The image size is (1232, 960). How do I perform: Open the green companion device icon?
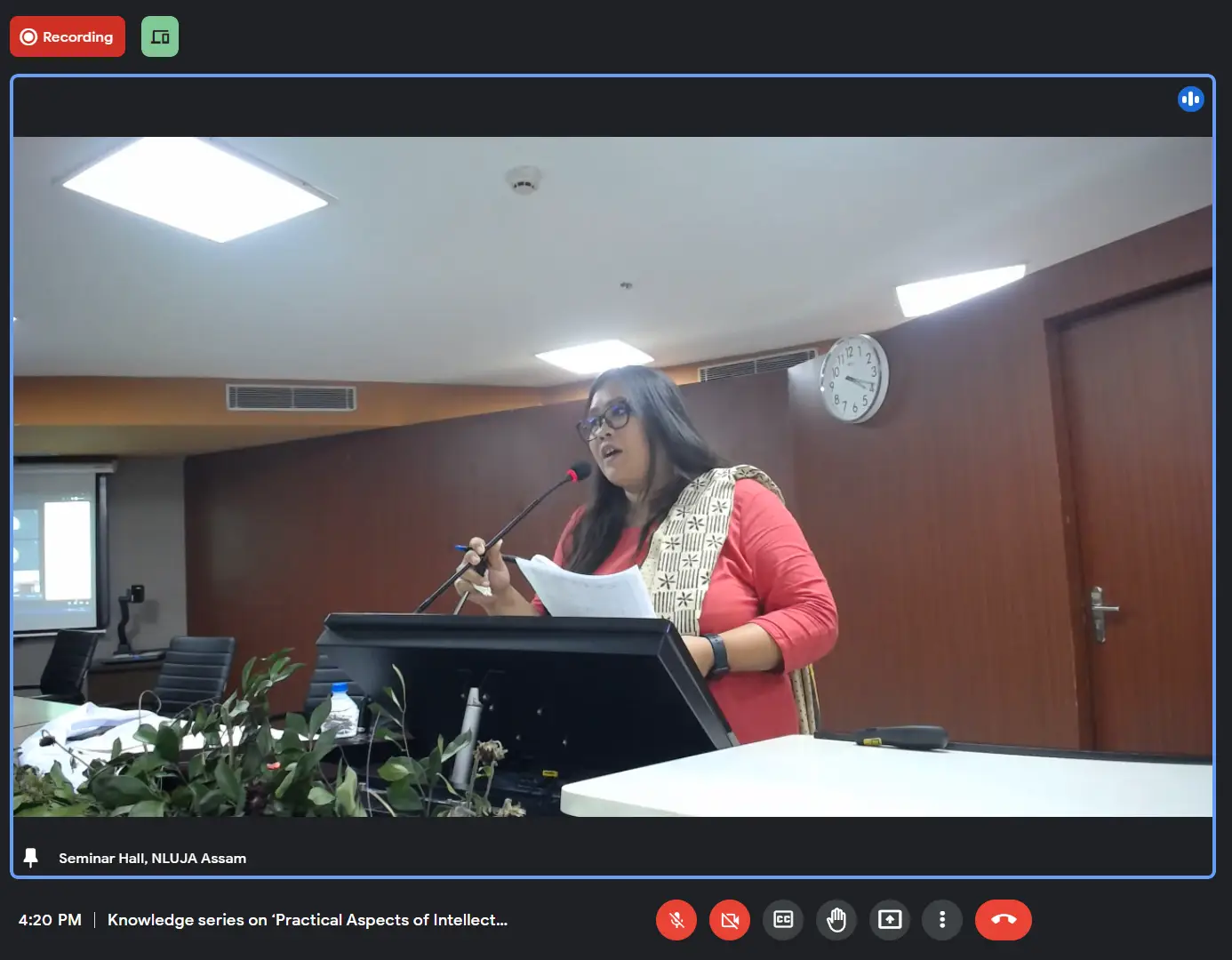point(160,36)
